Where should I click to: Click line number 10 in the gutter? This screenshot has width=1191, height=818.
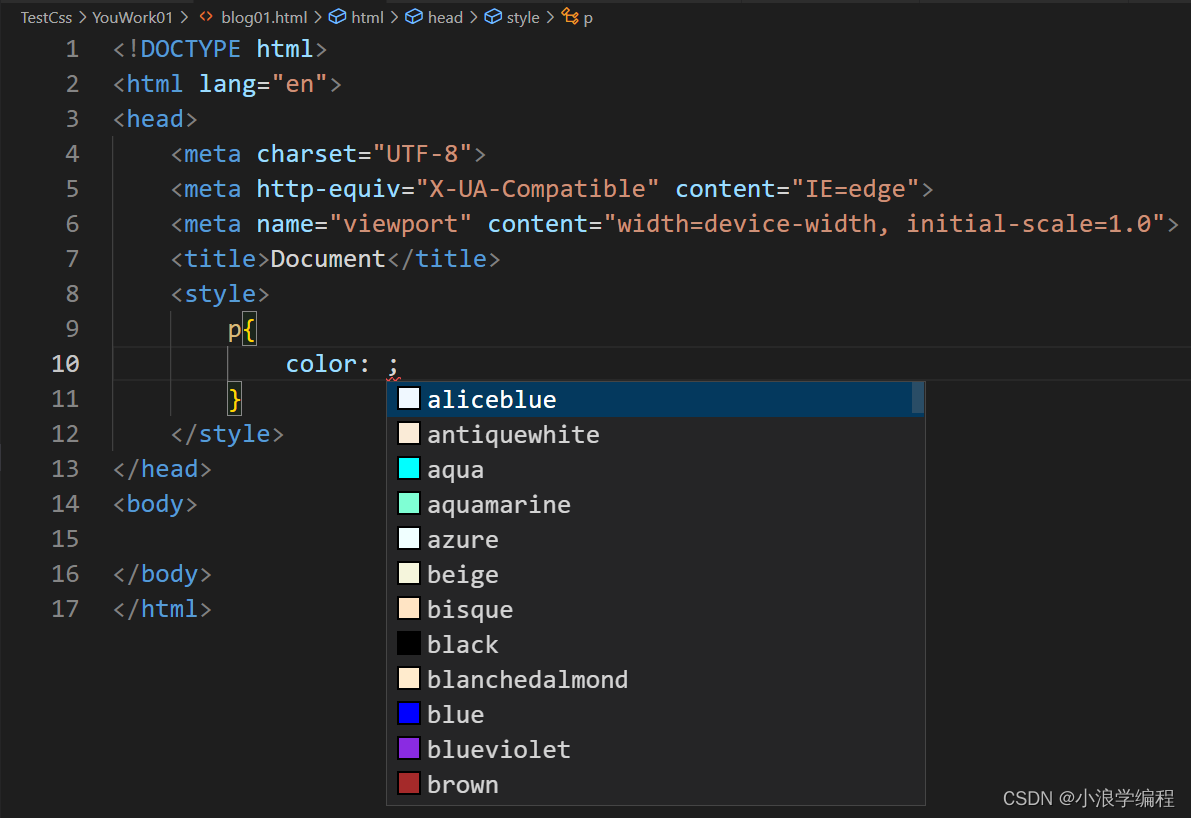coord(65,364)
